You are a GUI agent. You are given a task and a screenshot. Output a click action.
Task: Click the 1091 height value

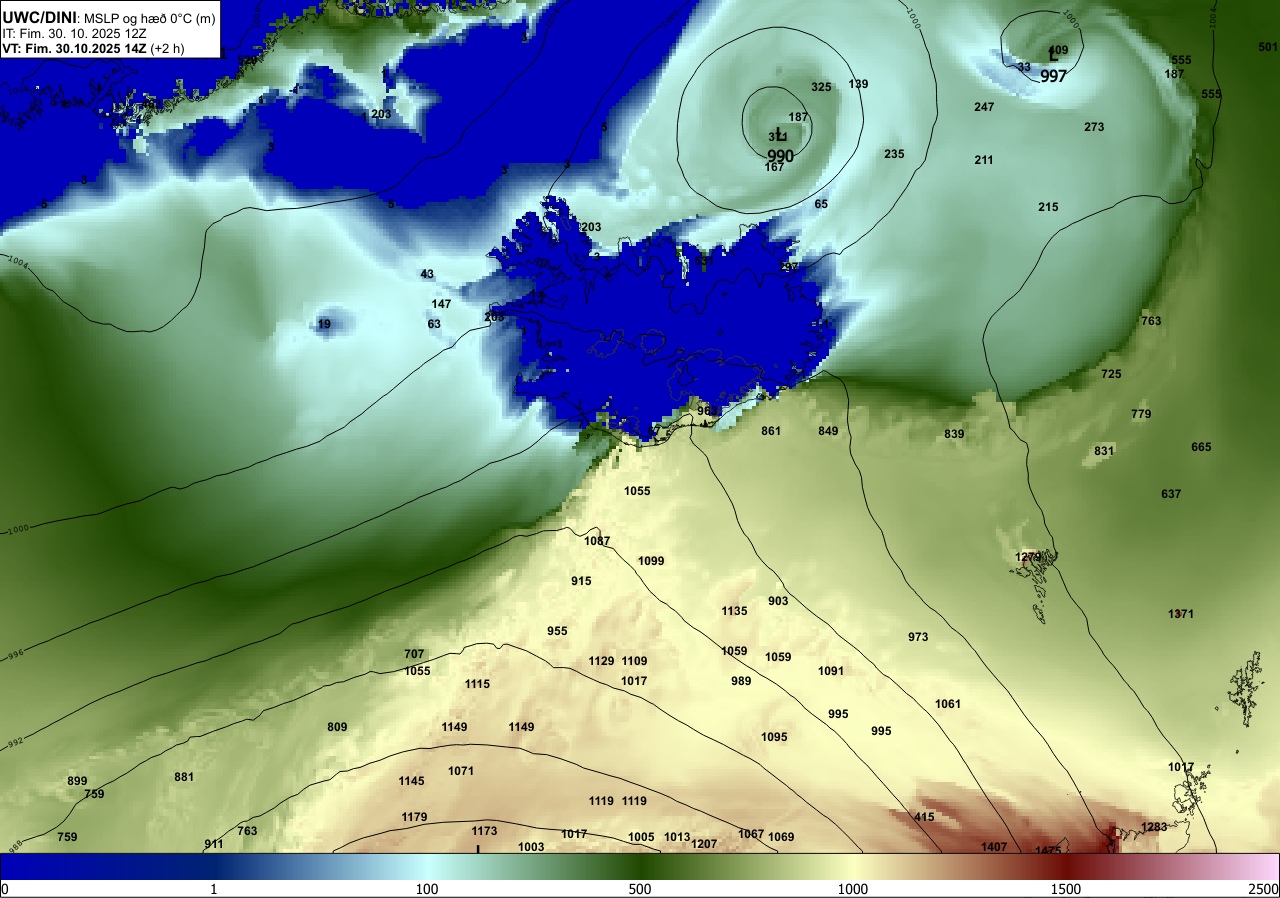[x=831, y=671]
